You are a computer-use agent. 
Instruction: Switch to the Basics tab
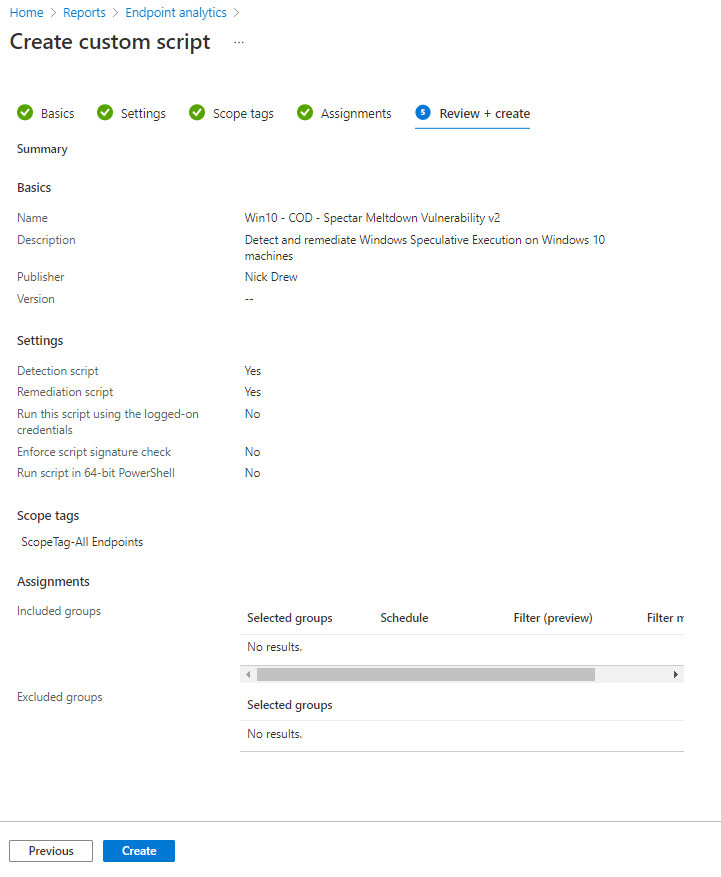[x=57, y=114]
